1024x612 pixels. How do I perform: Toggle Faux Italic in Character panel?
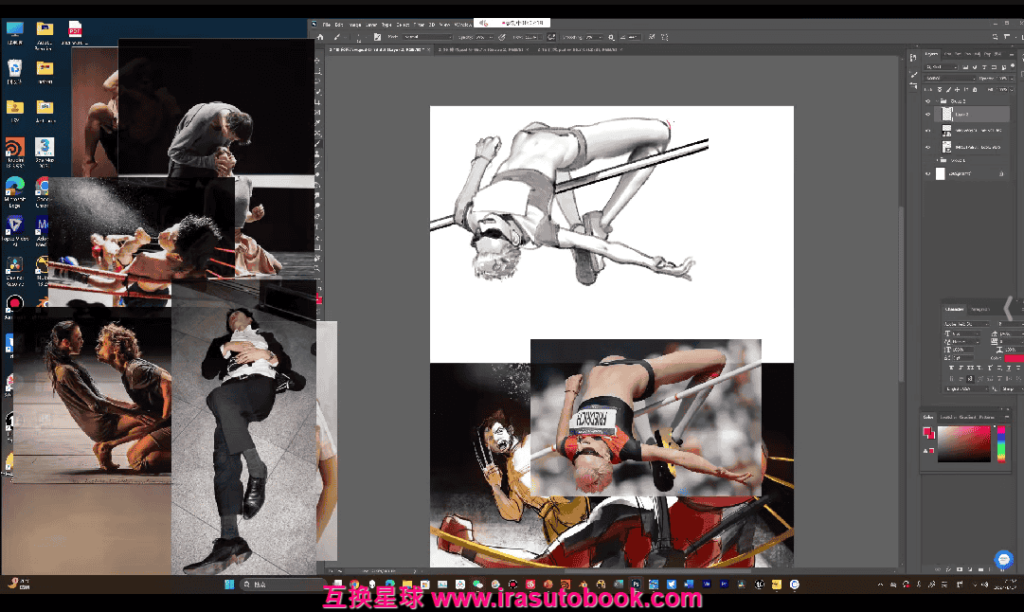[961, 368]
